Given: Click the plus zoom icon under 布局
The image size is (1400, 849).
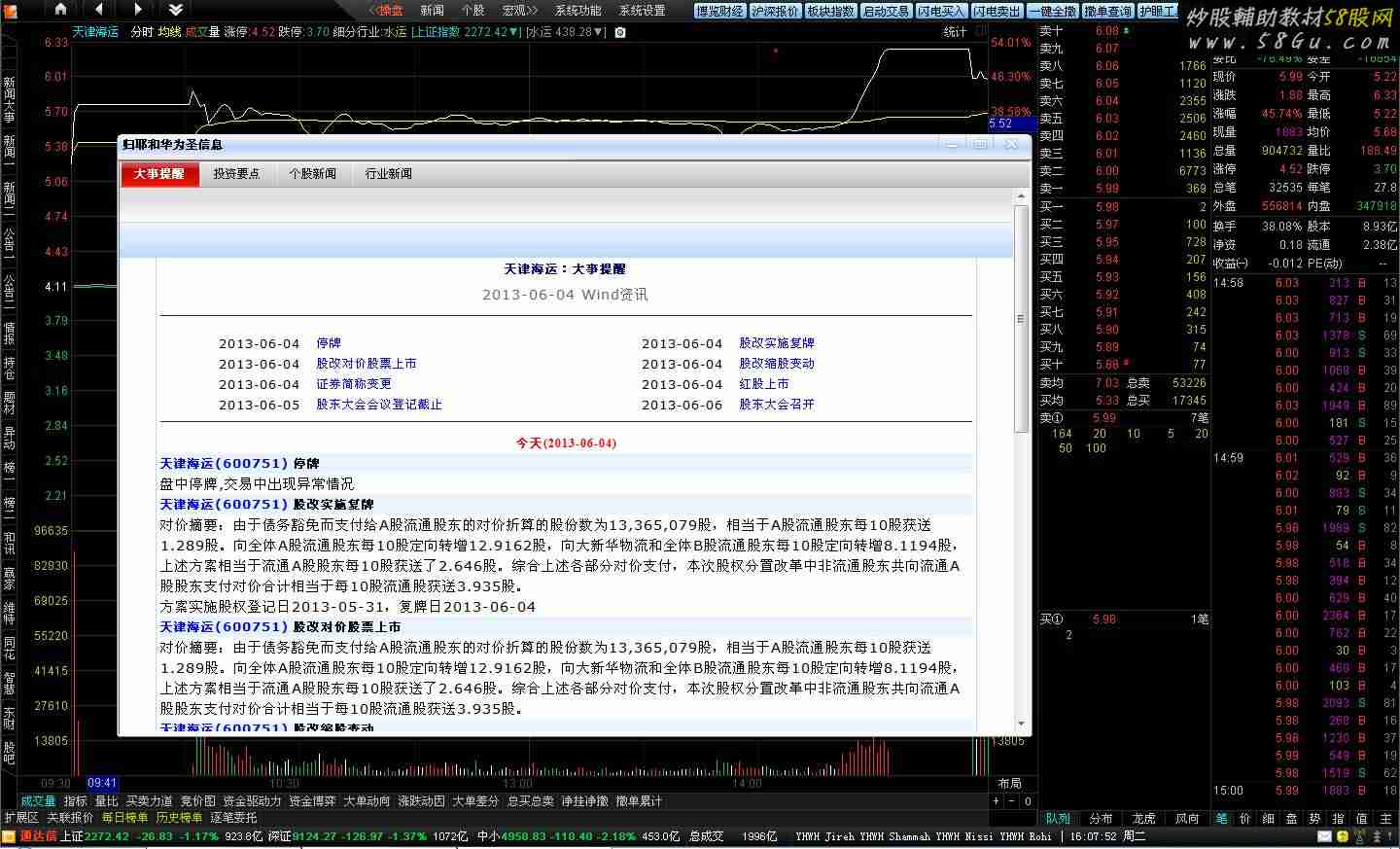Looking at the screenshot, I should tap(996, 801).
